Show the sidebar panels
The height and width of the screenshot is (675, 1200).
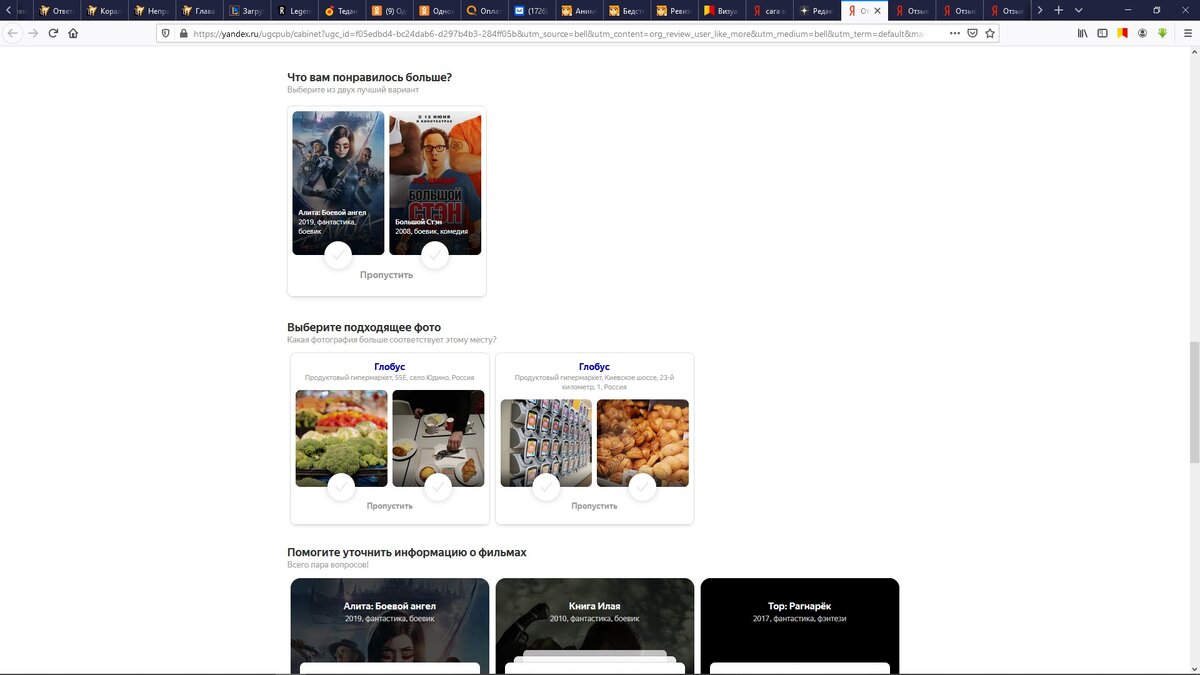pos(1103,33)
